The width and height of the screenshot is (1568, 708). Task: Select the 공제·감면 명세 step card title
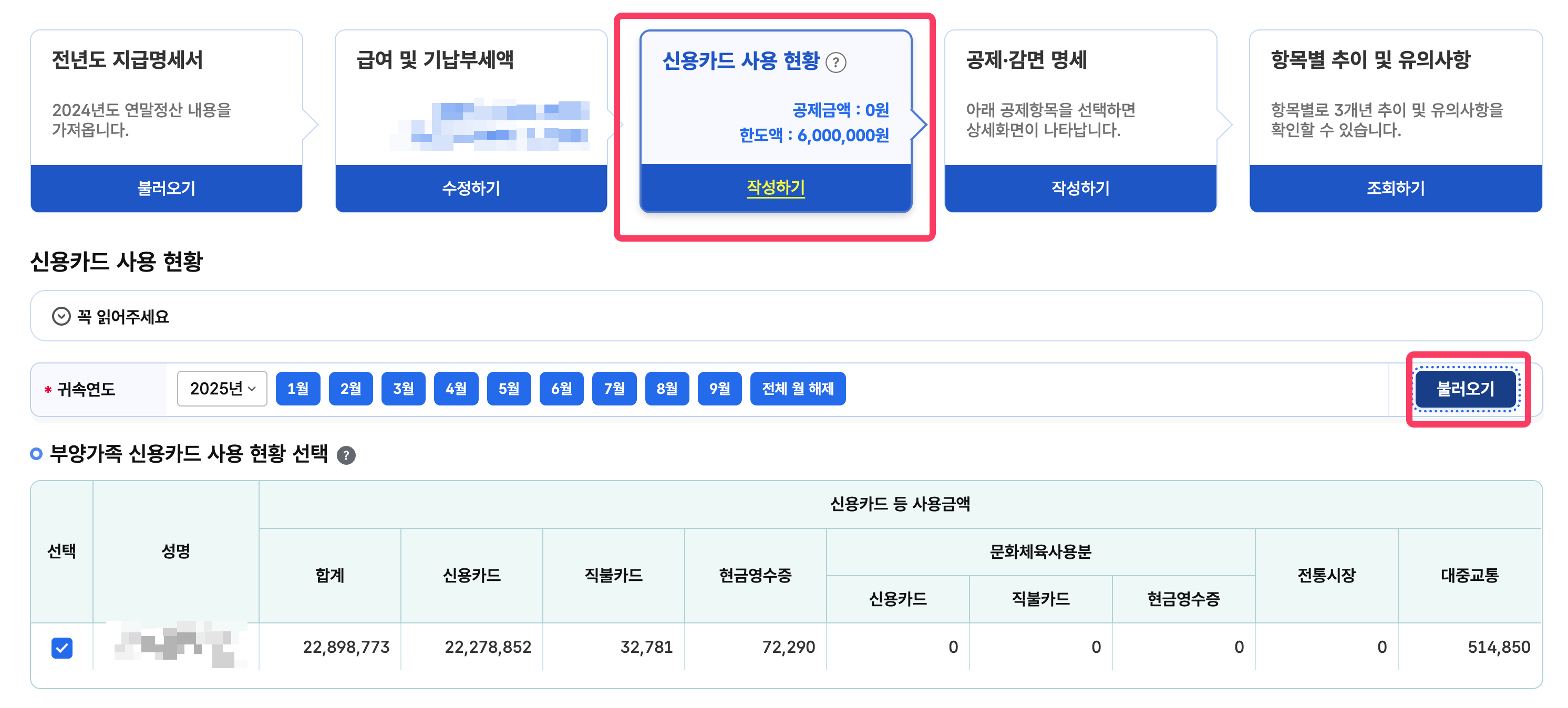(1026, 59)
